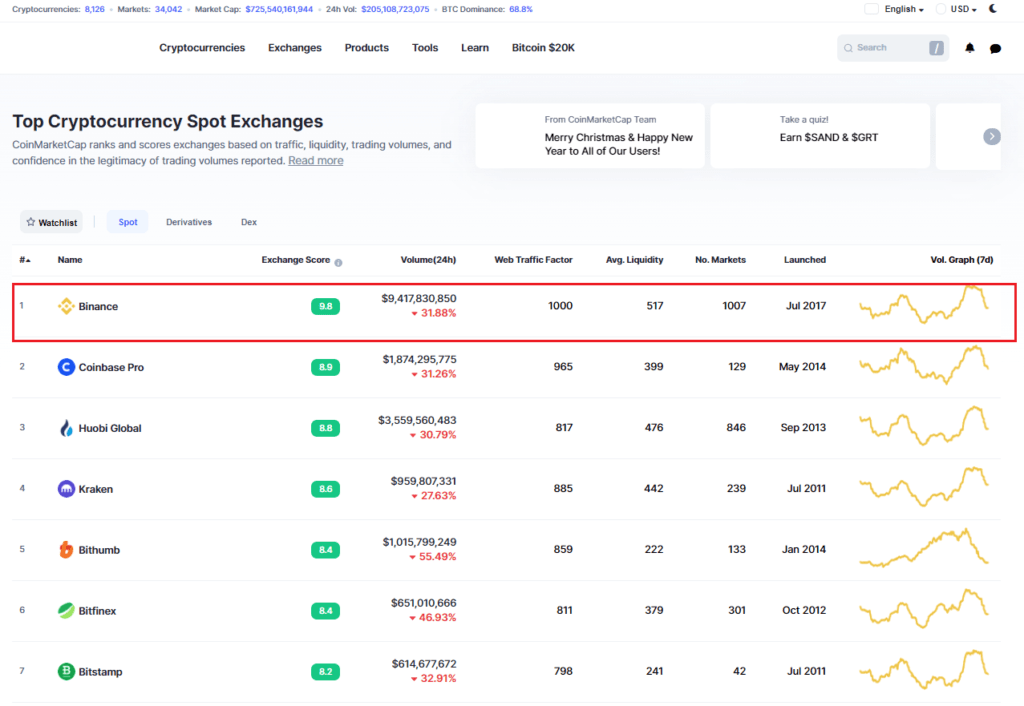The image size is (1024, 706).
Task: Open the Binance exchange name link
Action: (x=98, y=306)
